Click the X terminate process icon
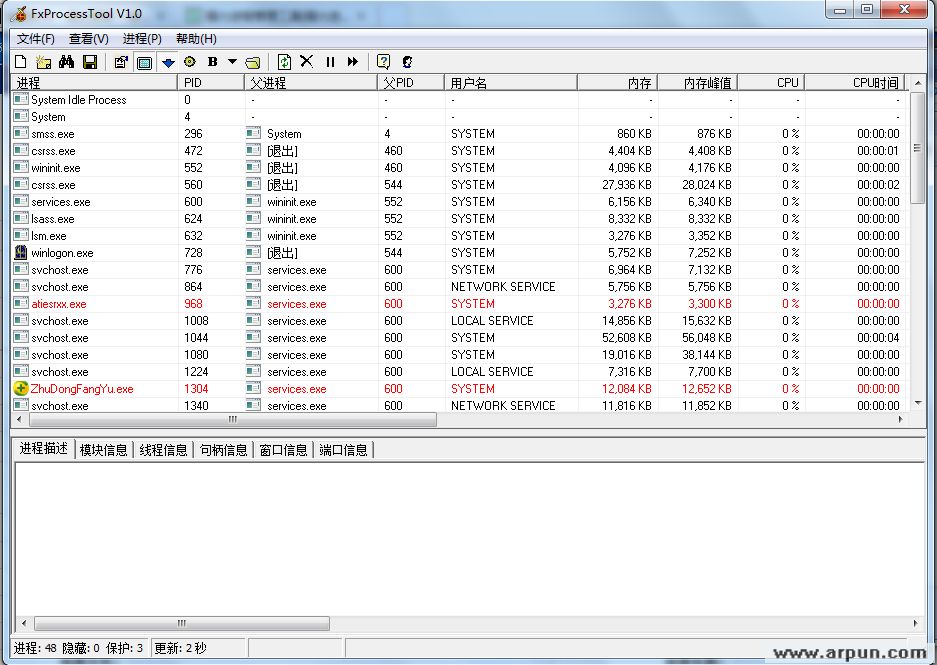This screenshot has width=937, height=665. tap(307, 62)
